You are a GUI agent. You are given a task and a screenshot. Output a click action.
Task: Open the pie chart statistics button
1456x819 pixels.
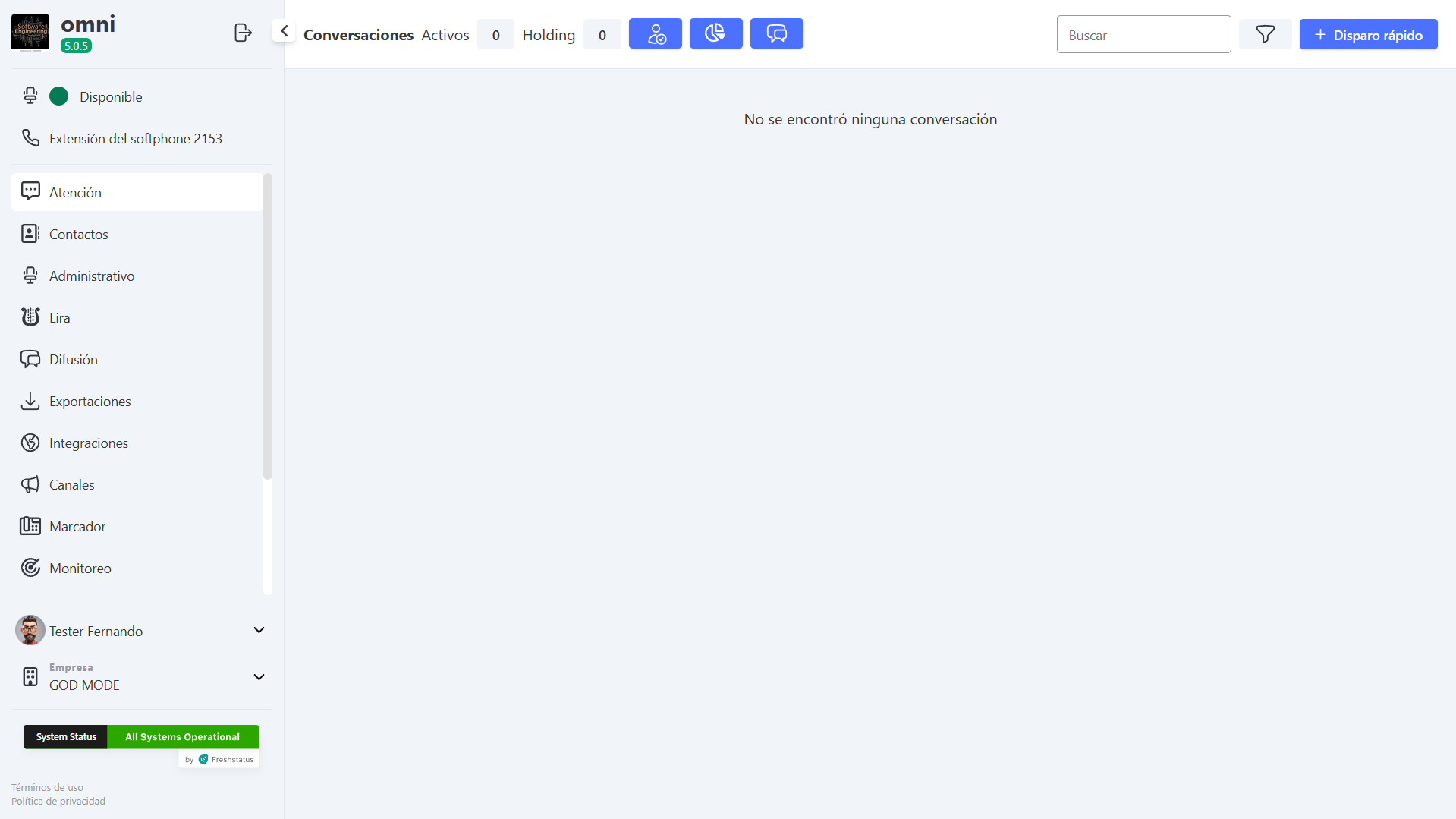(x=715, y=33)
